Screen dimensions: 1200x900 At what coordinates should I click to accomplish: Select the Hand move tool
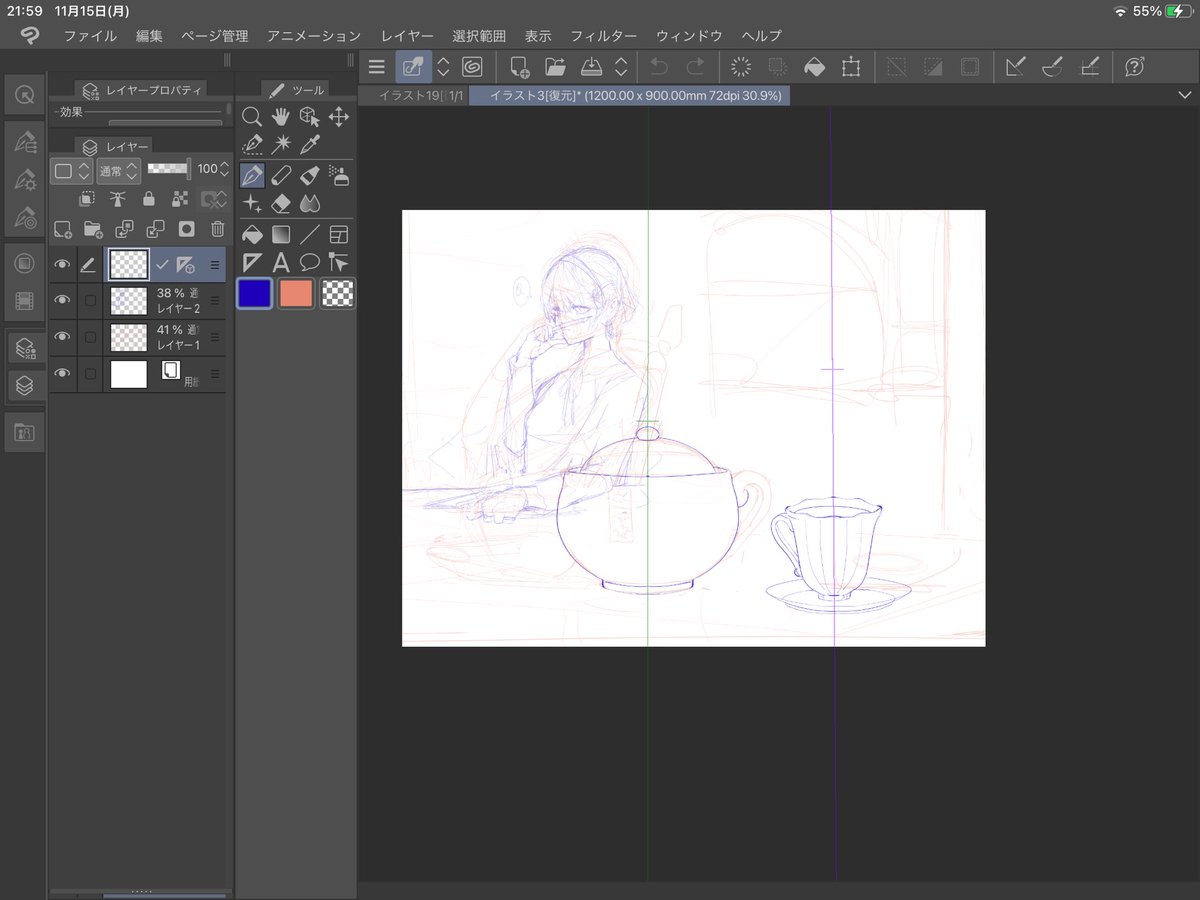281,117
